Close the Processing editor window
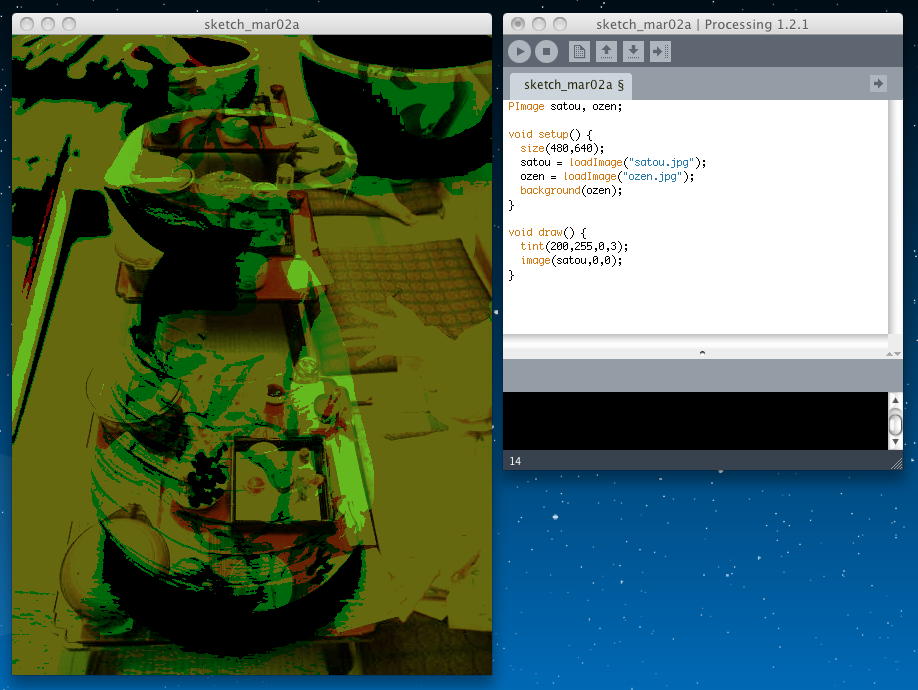 (x=518, y=24)
